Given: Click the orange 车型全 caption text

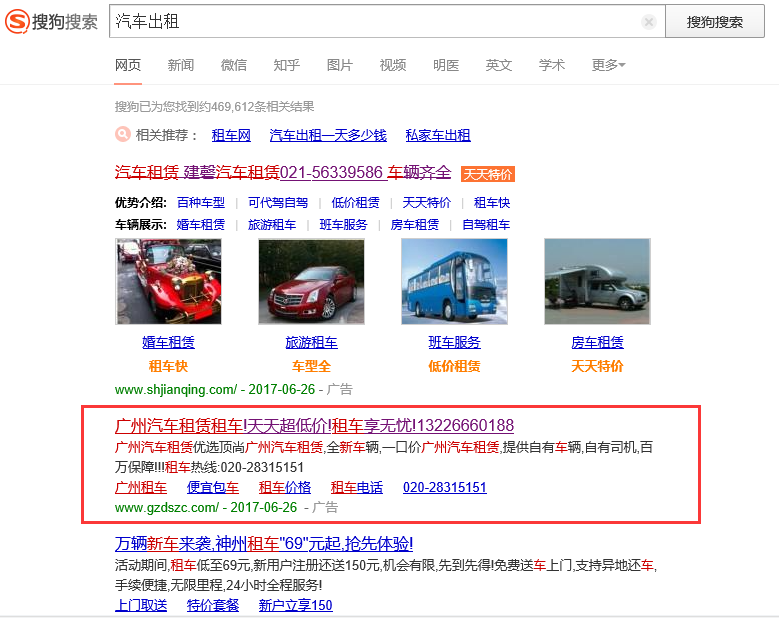Looking at the screenshot, I should tap(312, 366).
